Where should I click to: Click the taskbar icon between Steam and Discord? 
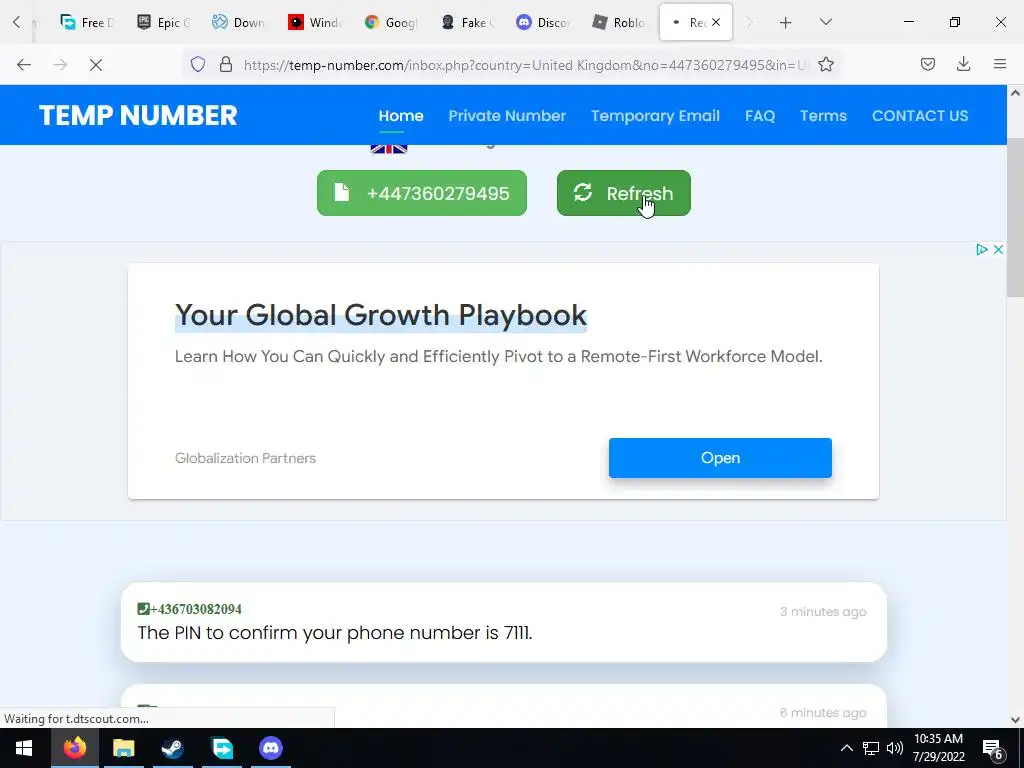pos(222,748)
